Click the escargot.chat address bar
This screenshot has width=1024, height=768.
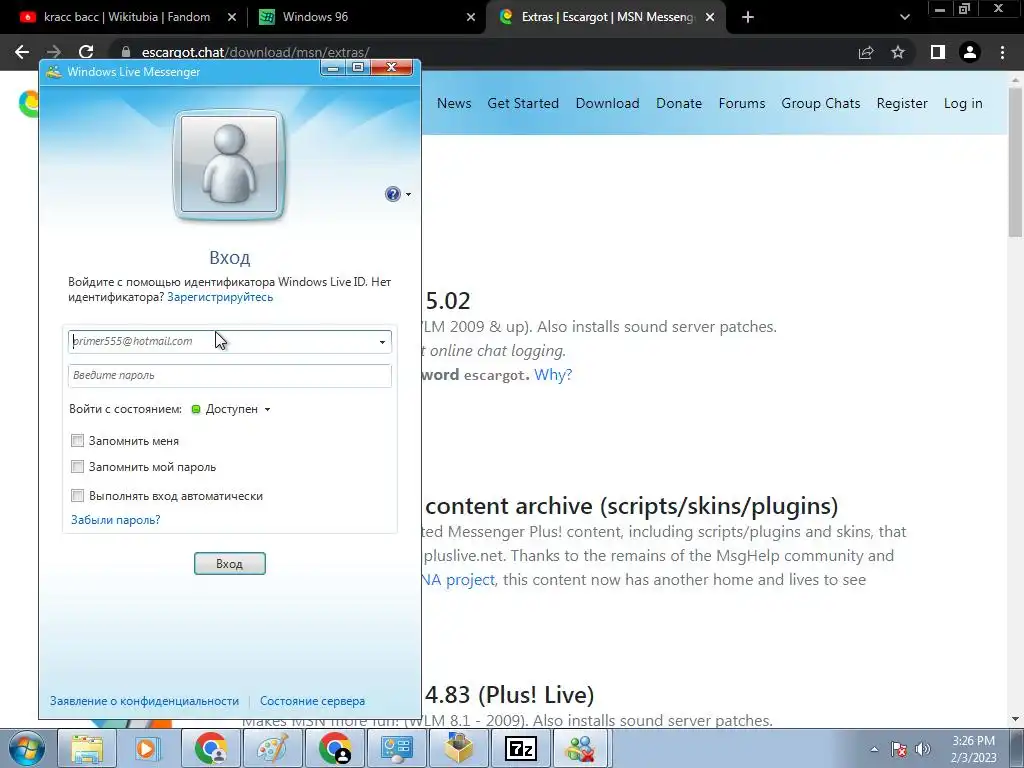[x=483, y=52]
